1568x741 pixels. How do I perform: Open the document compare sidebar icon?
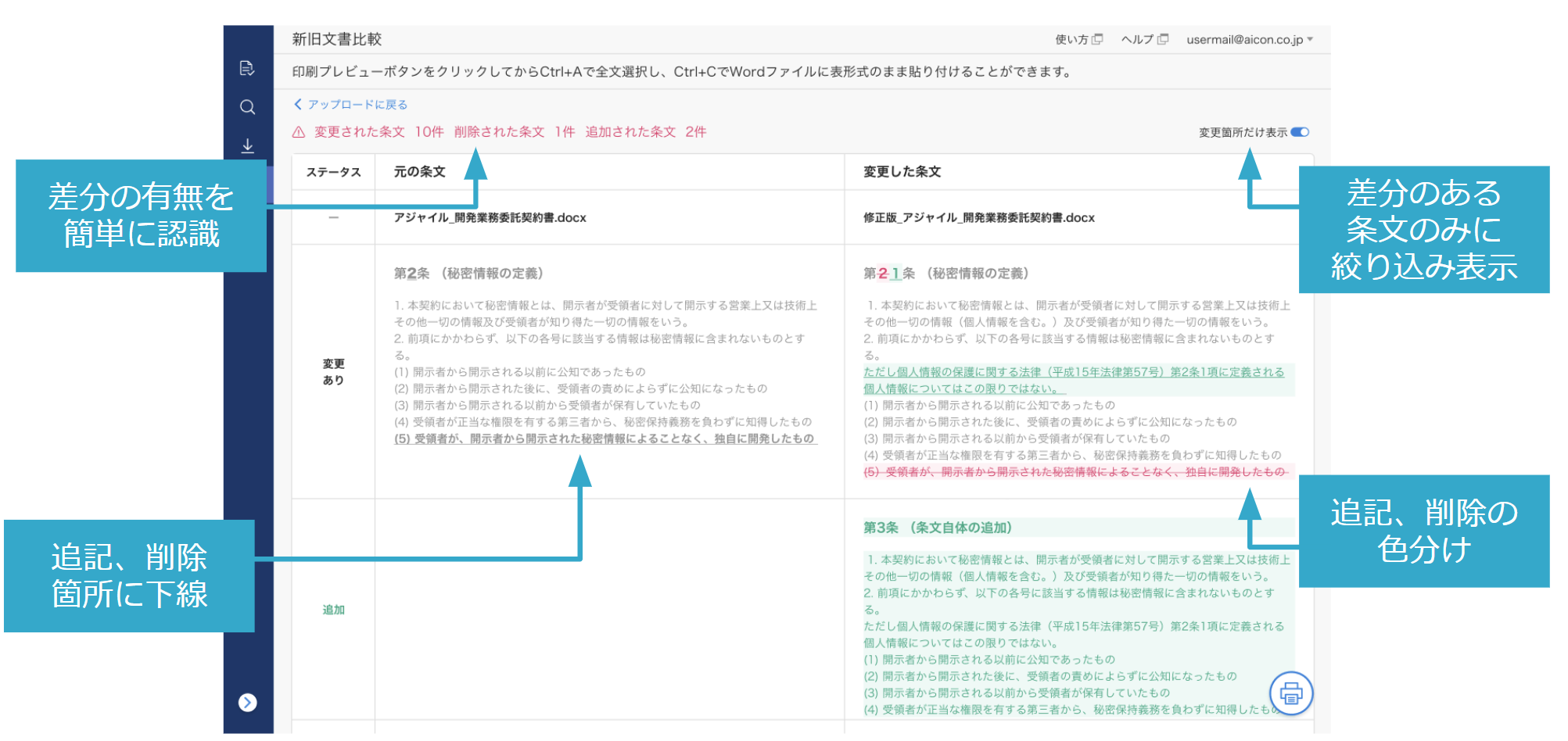pyautogui.click(x=247, y=68)
